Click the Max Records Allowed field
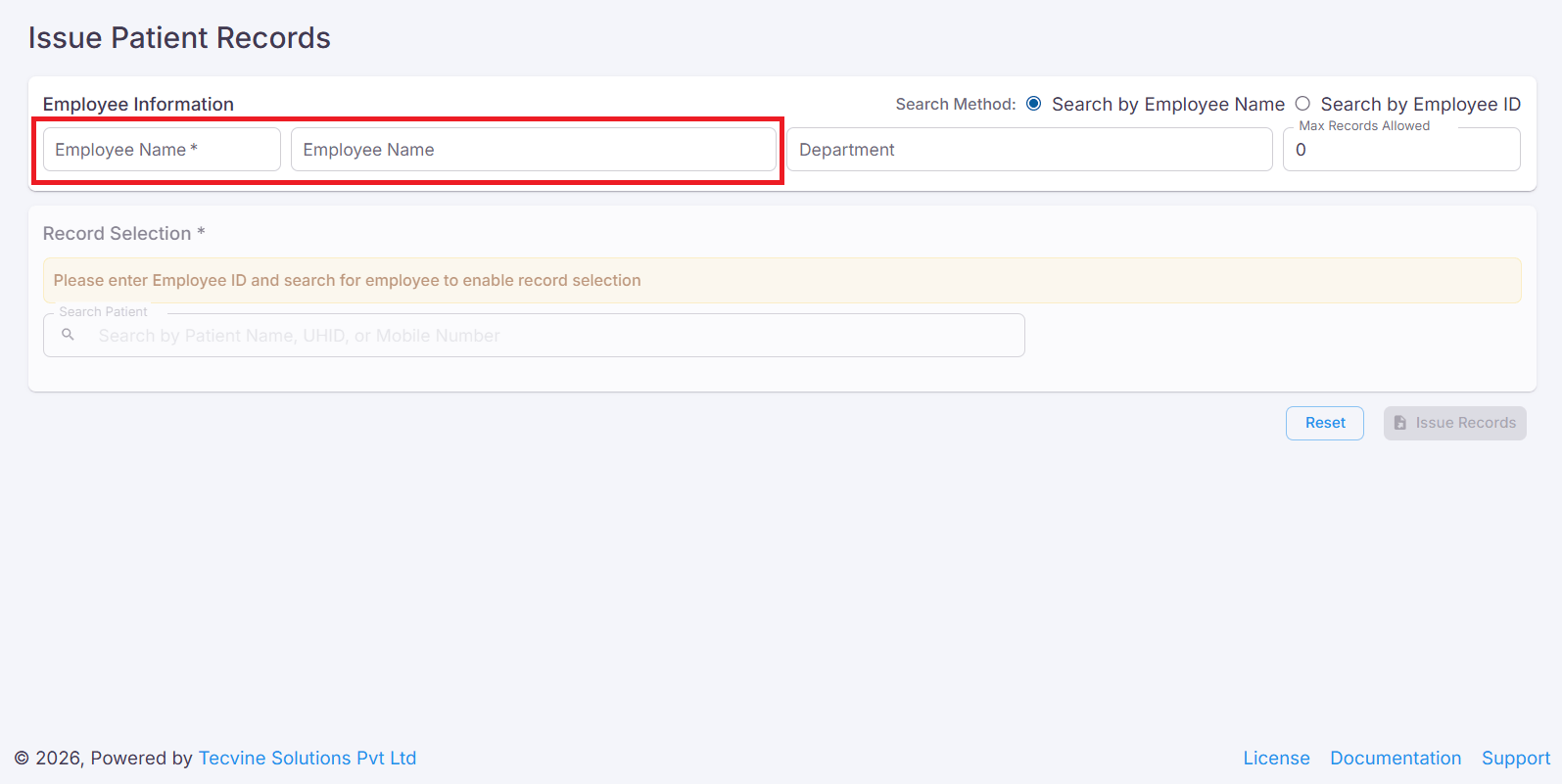The height and width of the screenshot is (784, 1562). tap(1401, 150)
